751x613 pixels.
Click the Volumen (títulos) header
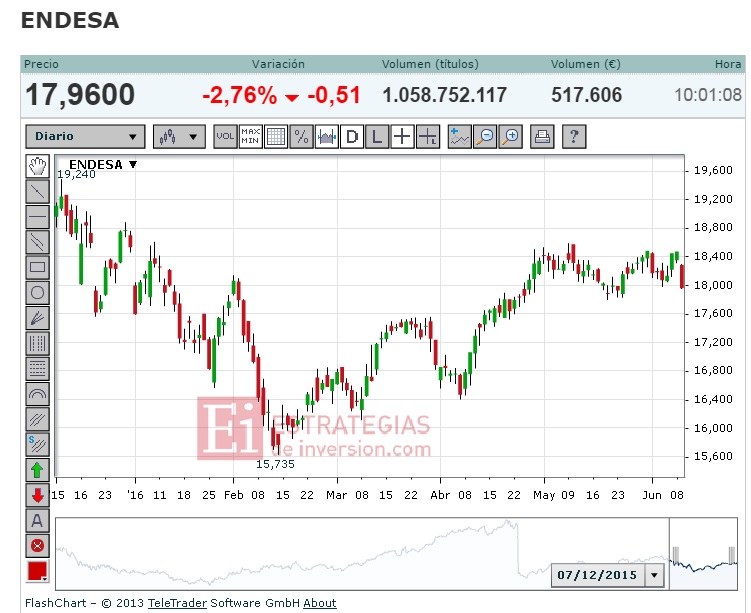[430, 64]
